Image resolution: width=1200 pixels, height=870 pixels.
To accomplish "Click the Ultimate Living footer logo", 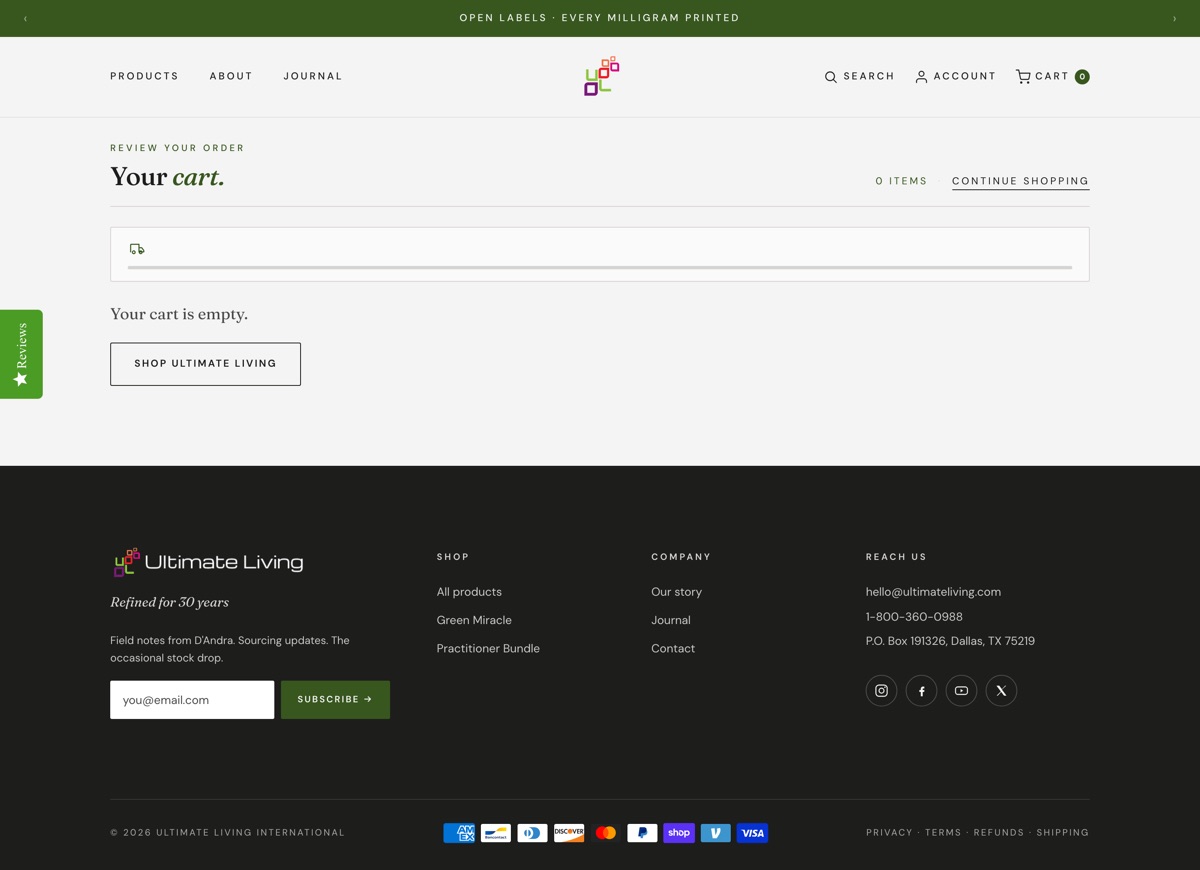I will coord(208,562).
